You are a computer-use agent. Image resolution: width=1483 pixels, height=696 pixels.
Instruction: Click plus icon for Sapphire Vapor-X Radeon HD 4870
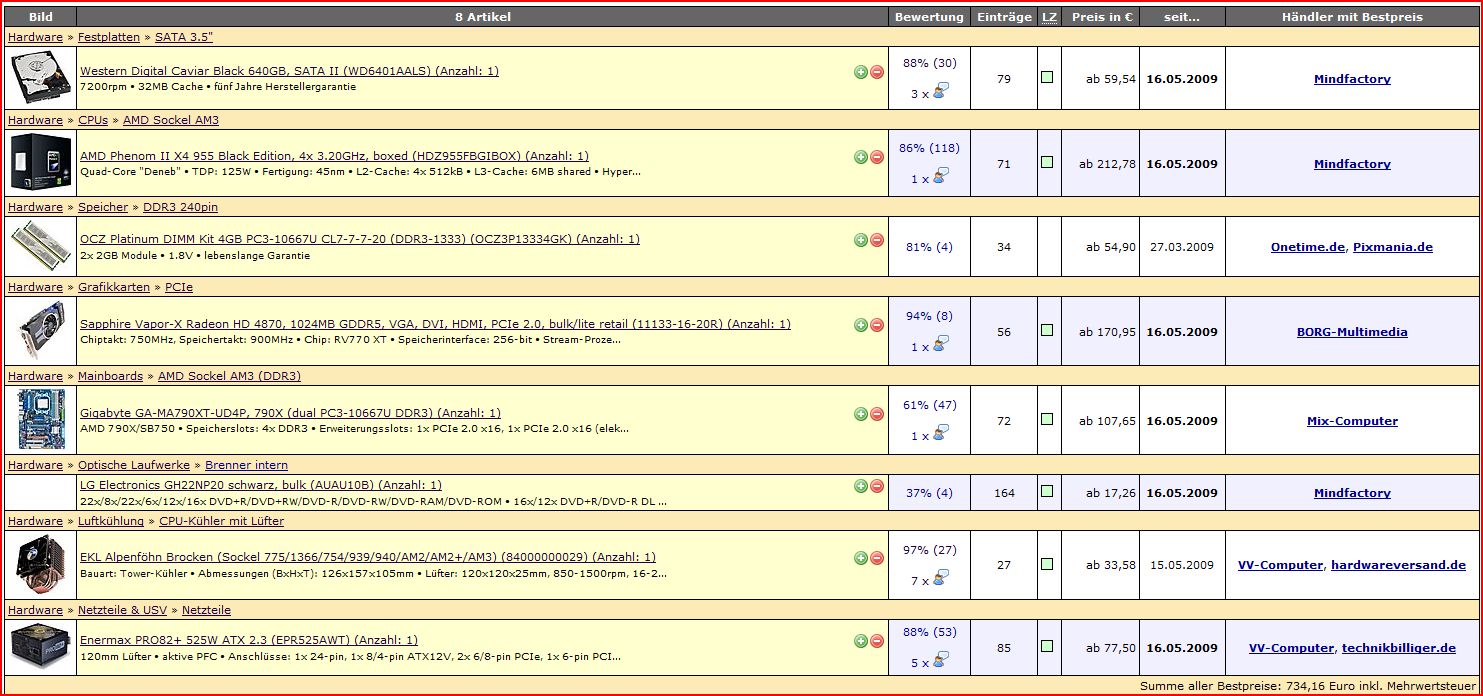[x=860, y=325]
